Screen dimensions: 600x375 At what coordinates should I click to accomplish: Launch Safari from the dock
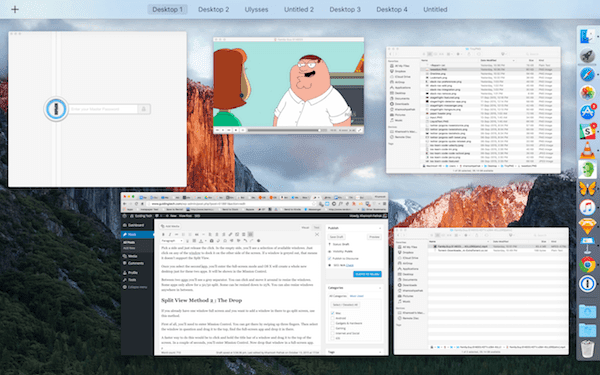coord(587,74)
